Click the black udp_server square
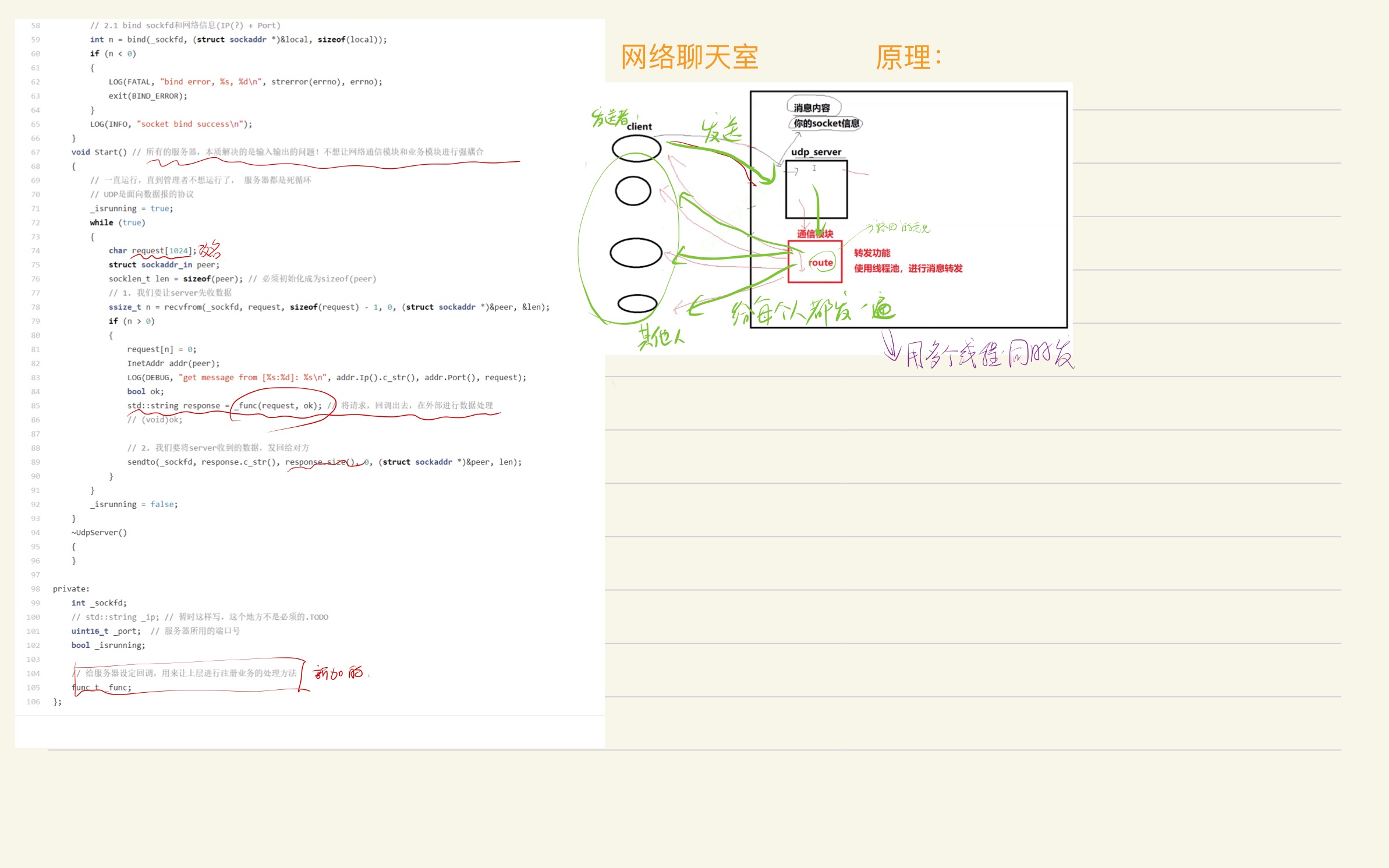The image size is (1389, 868). [x=816, y=190]
